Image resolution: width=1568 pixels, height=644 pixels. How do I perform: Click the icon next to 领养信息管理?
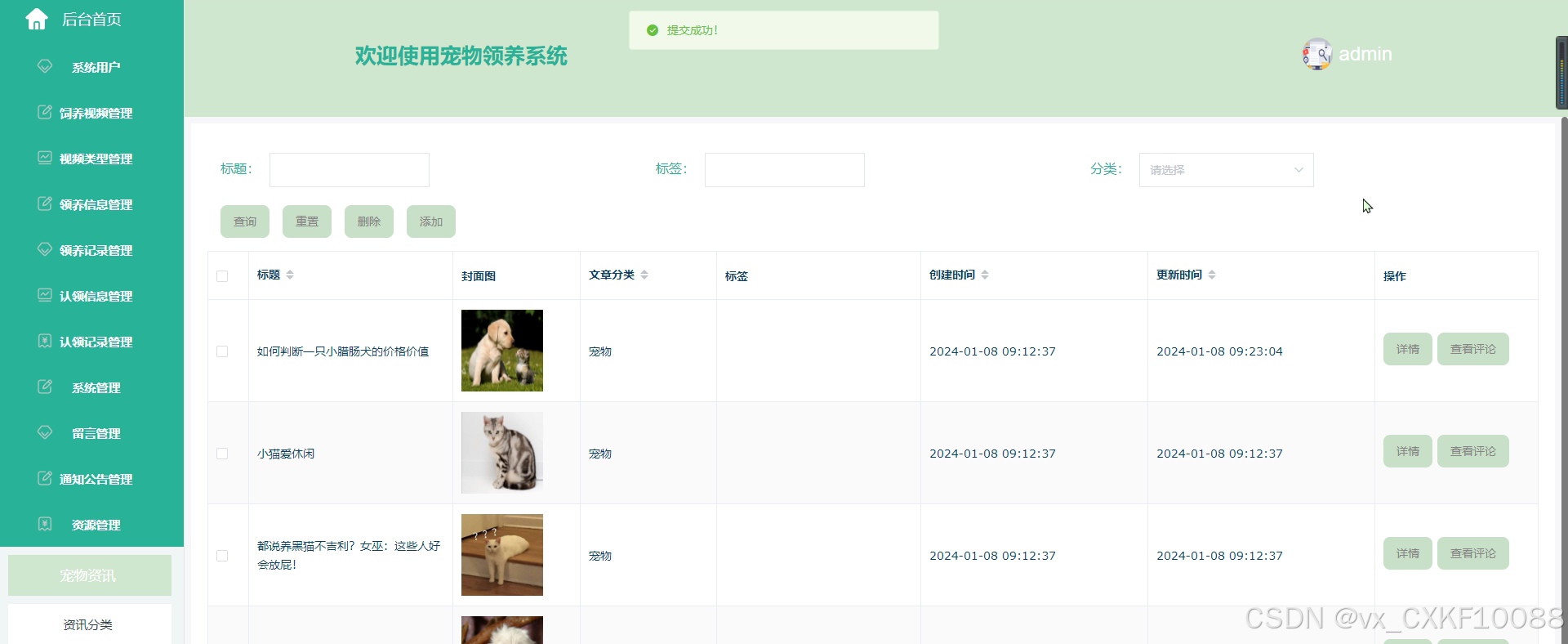tap(45, 203)
